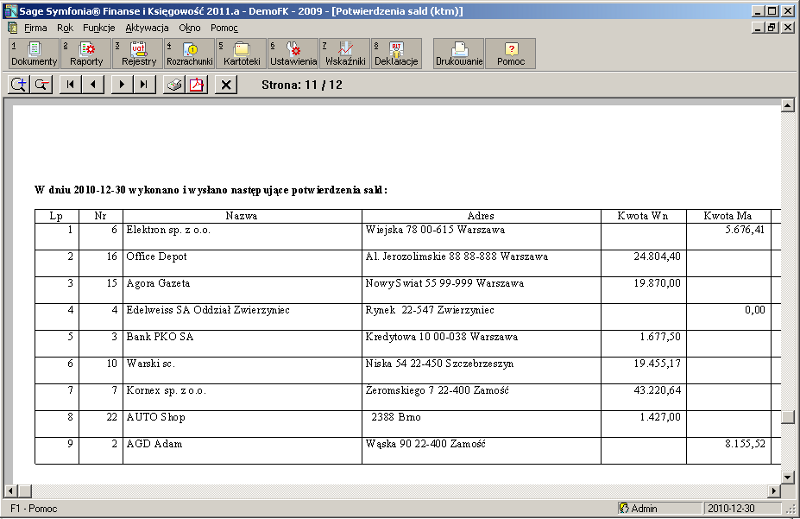Go to the previous report page

click(x=94, y=85)
